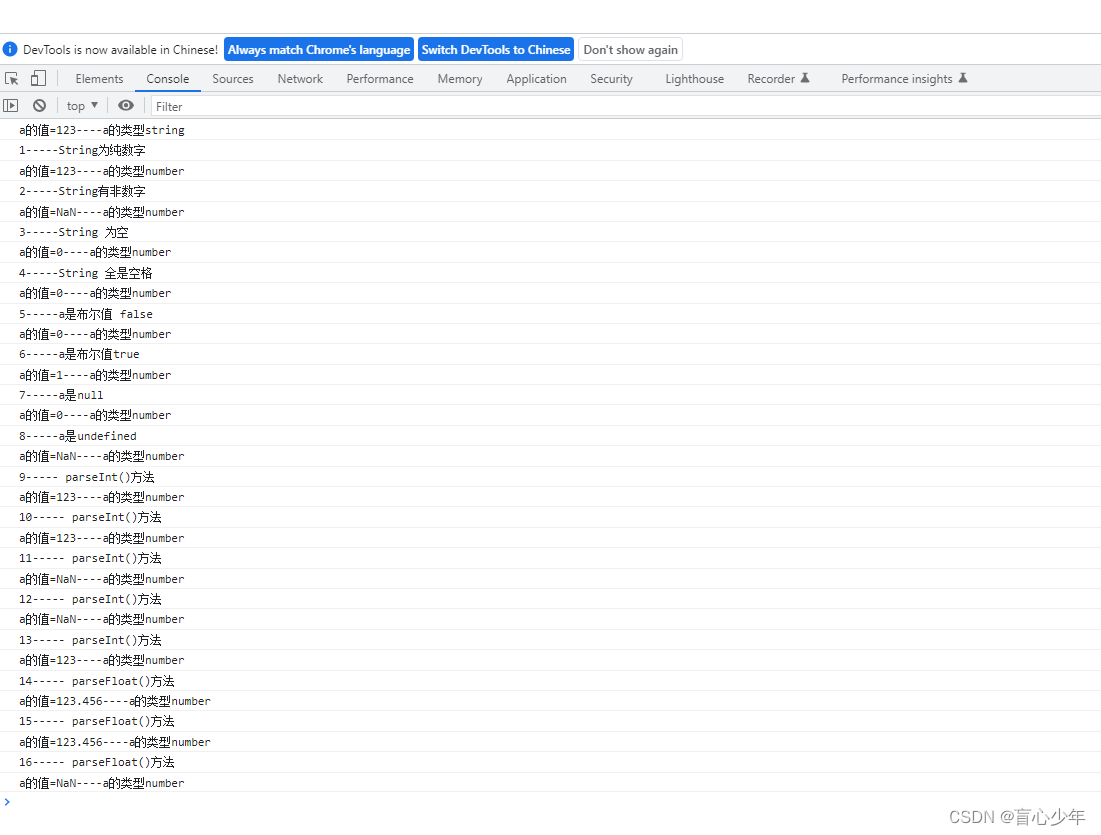This screenshot has width=1101, height=835.
Task: Open the Elements tab
Action: pos(99,79)
